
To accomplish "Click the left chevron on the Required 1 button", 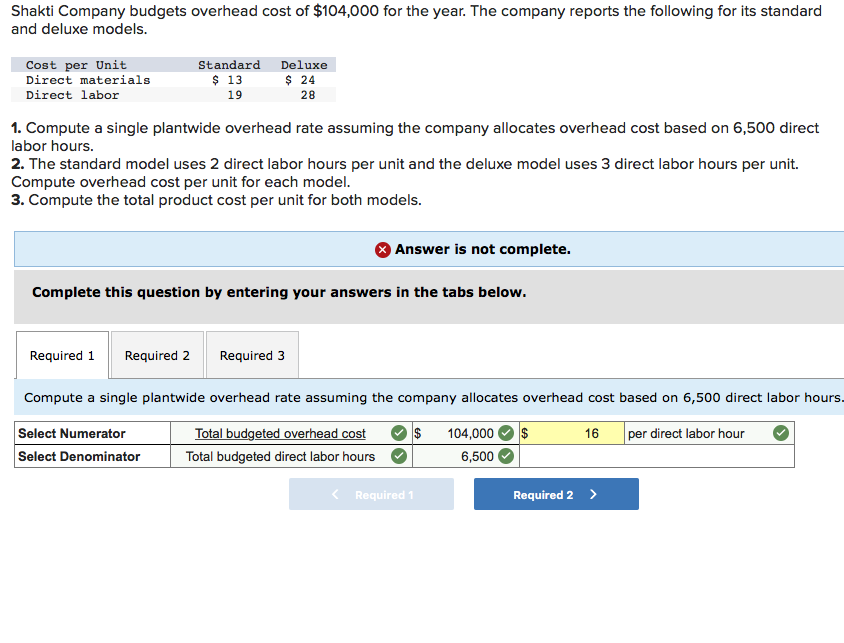I will (x=335, y=494).
